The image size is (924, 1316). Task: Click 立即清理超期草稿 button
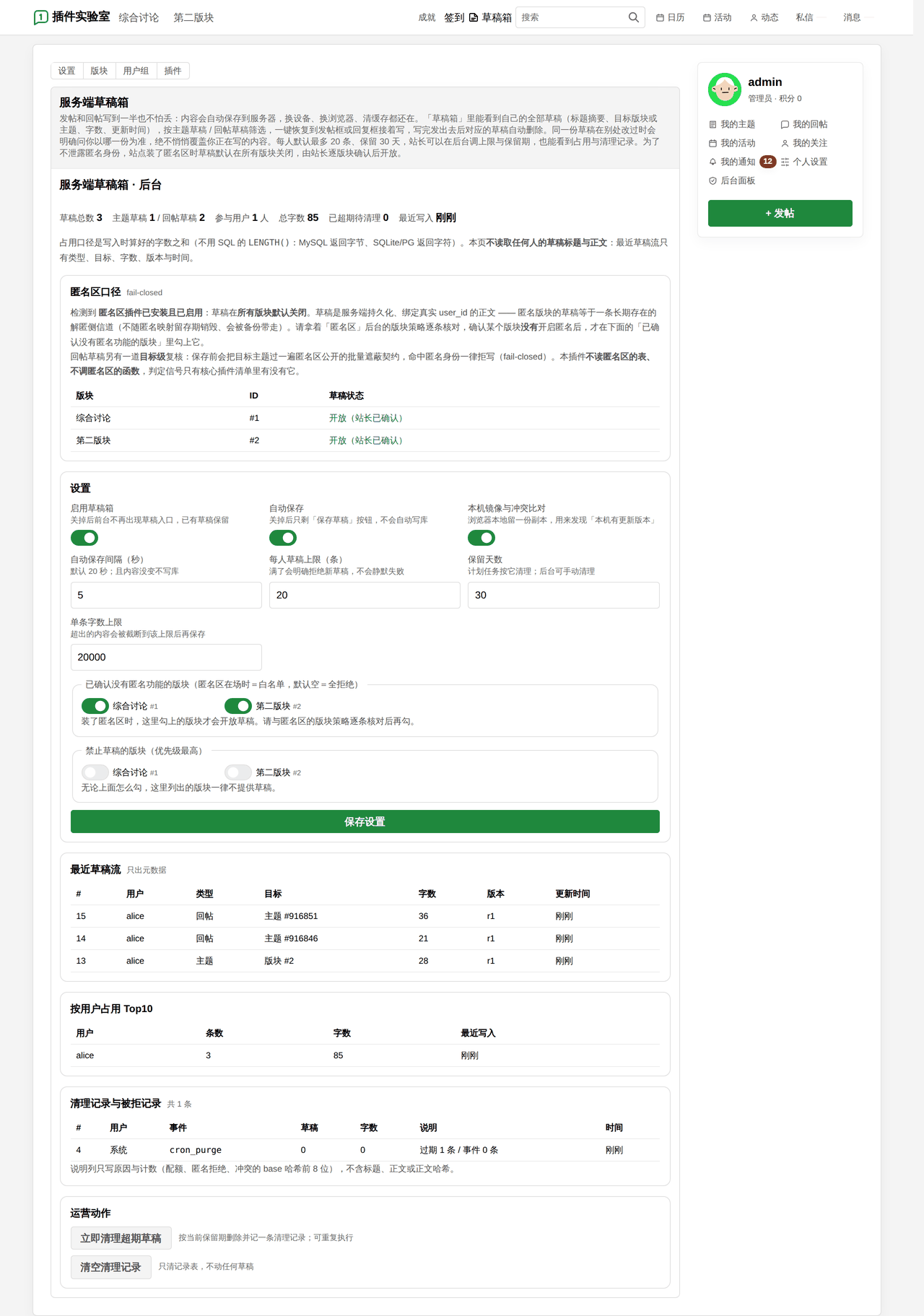click(x=121, y=1238)
